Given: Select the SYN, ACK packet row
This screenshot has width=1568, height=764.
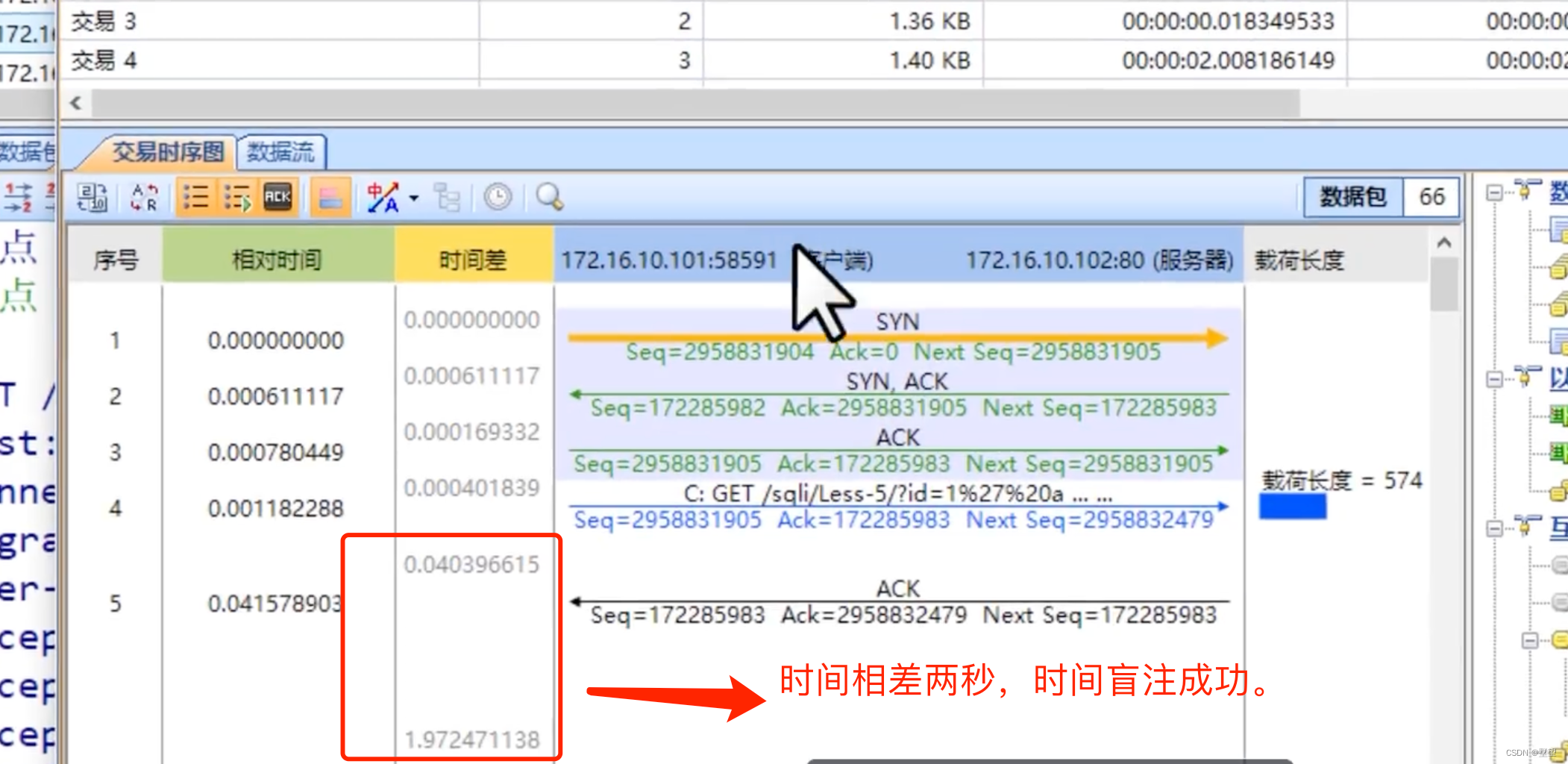Looking at the screenshot, I should (898, 394).
